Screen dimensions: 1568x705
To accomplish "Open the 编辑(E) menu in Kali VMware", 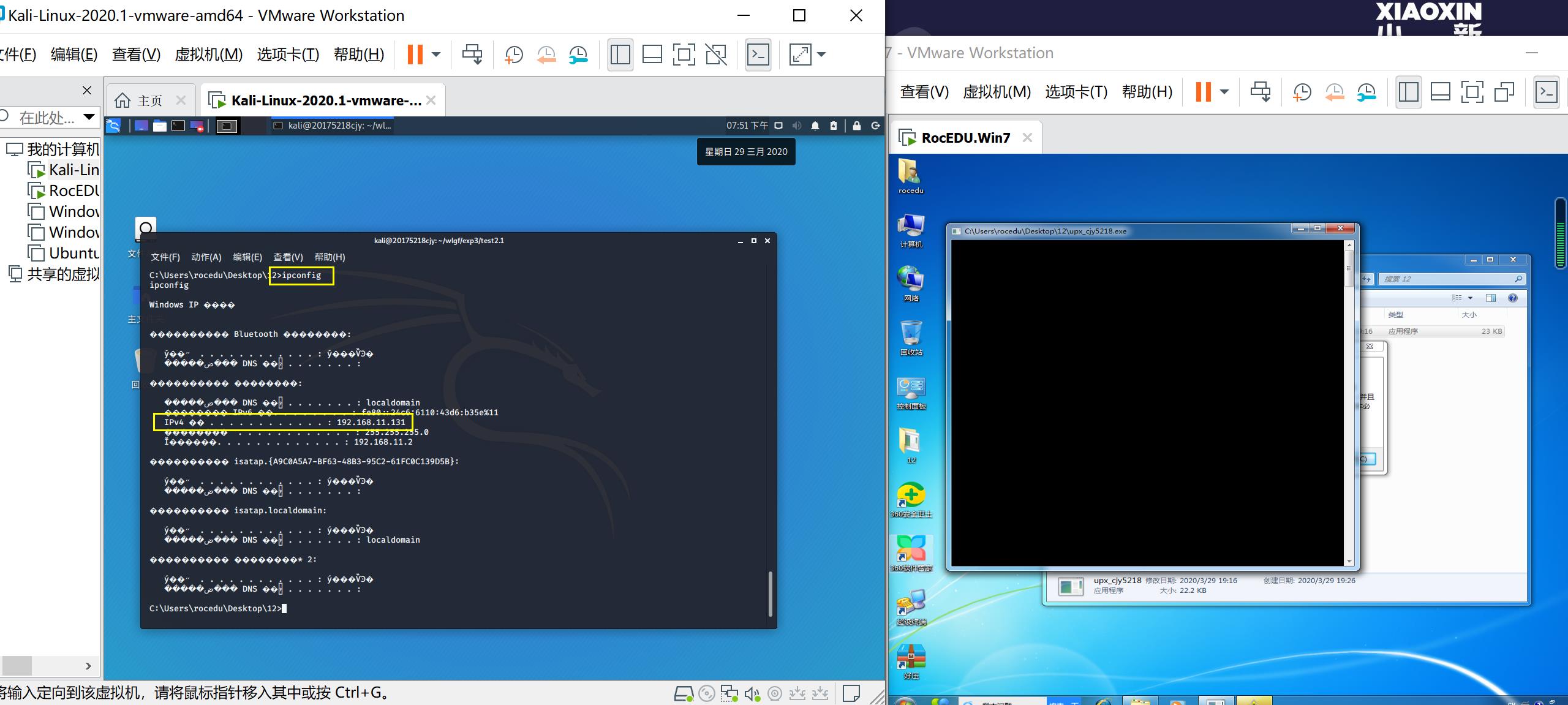I will [x=74, y=55].
